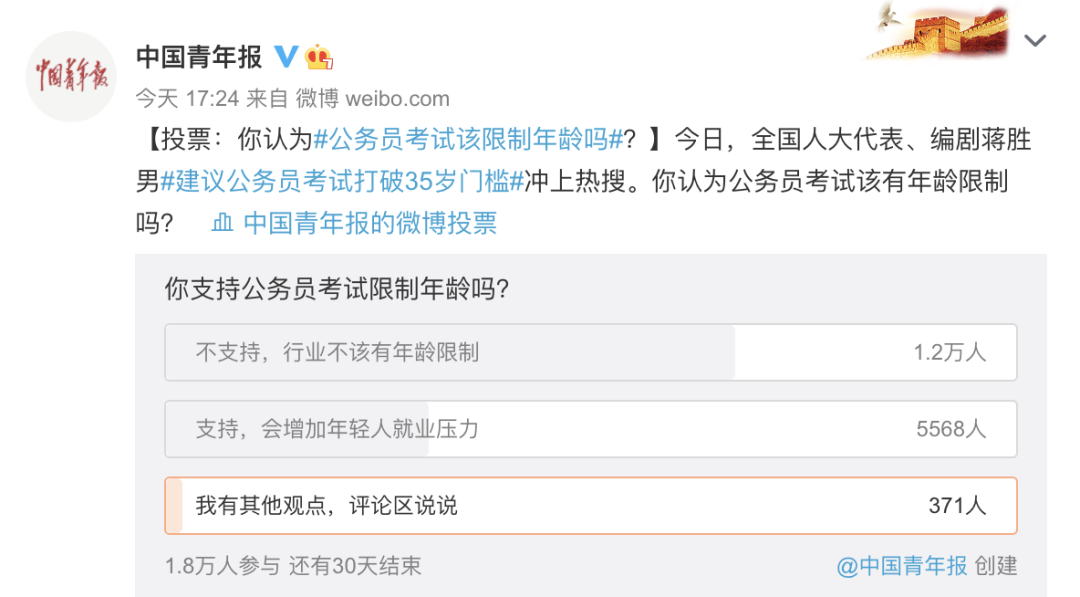Click the 中国青年报的微博投票 link
This screenshot has height=597, width=1080.
[373, 223]
